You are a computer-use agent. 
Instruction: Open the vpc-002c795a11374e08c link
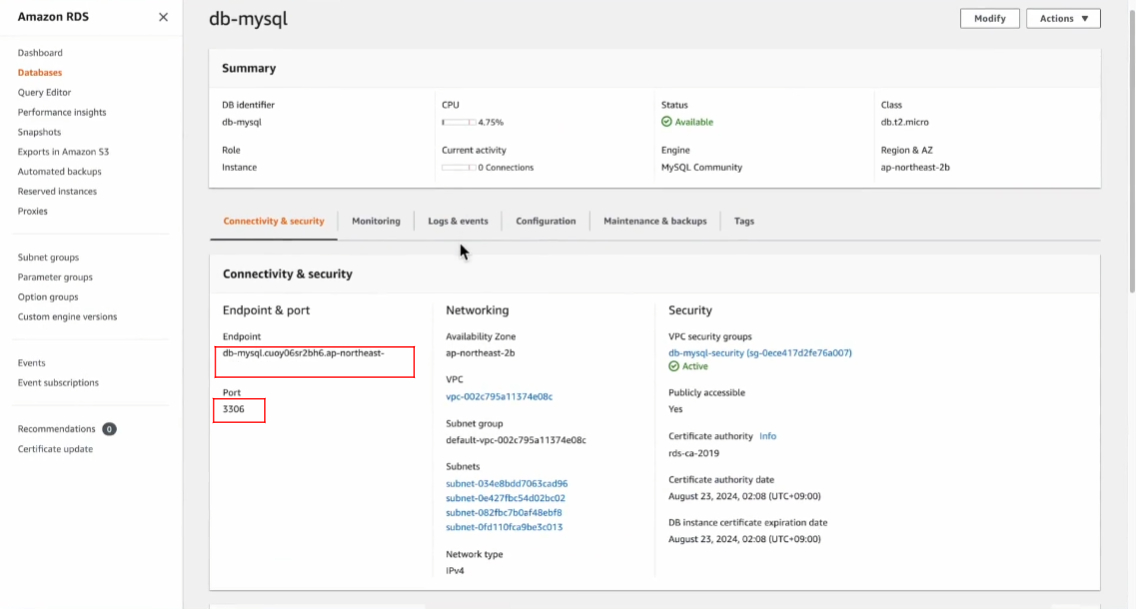[x=499, y=397]
